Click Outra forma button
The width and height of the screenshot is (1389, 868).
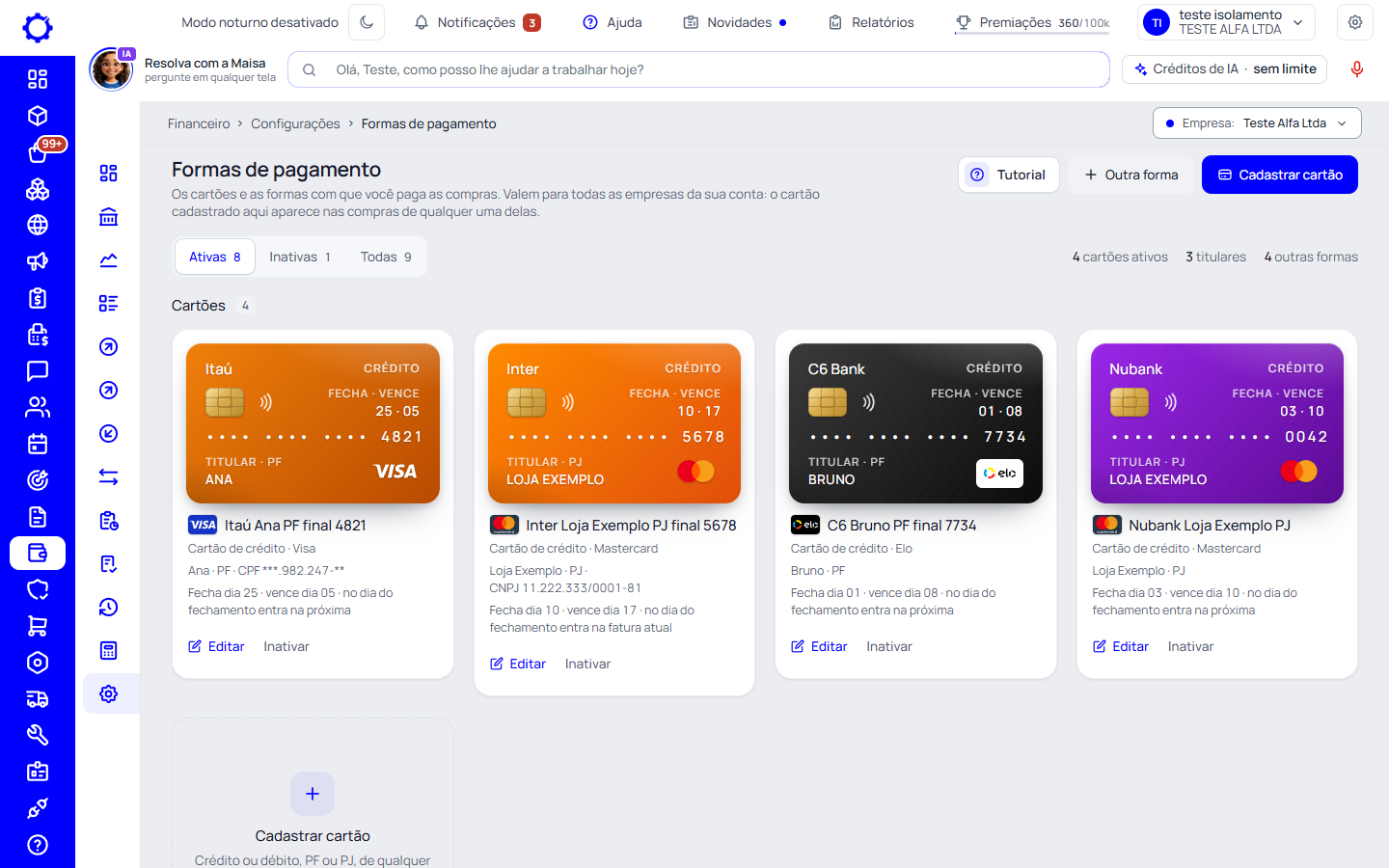[x=1130, y=175]
